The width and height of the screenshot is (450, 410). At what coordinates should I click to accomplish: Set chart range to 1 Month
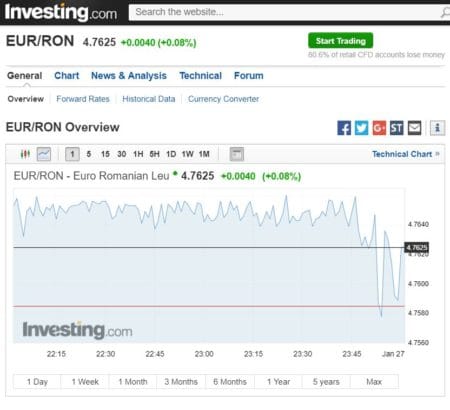pyautogui.click(x=133, y=382)
